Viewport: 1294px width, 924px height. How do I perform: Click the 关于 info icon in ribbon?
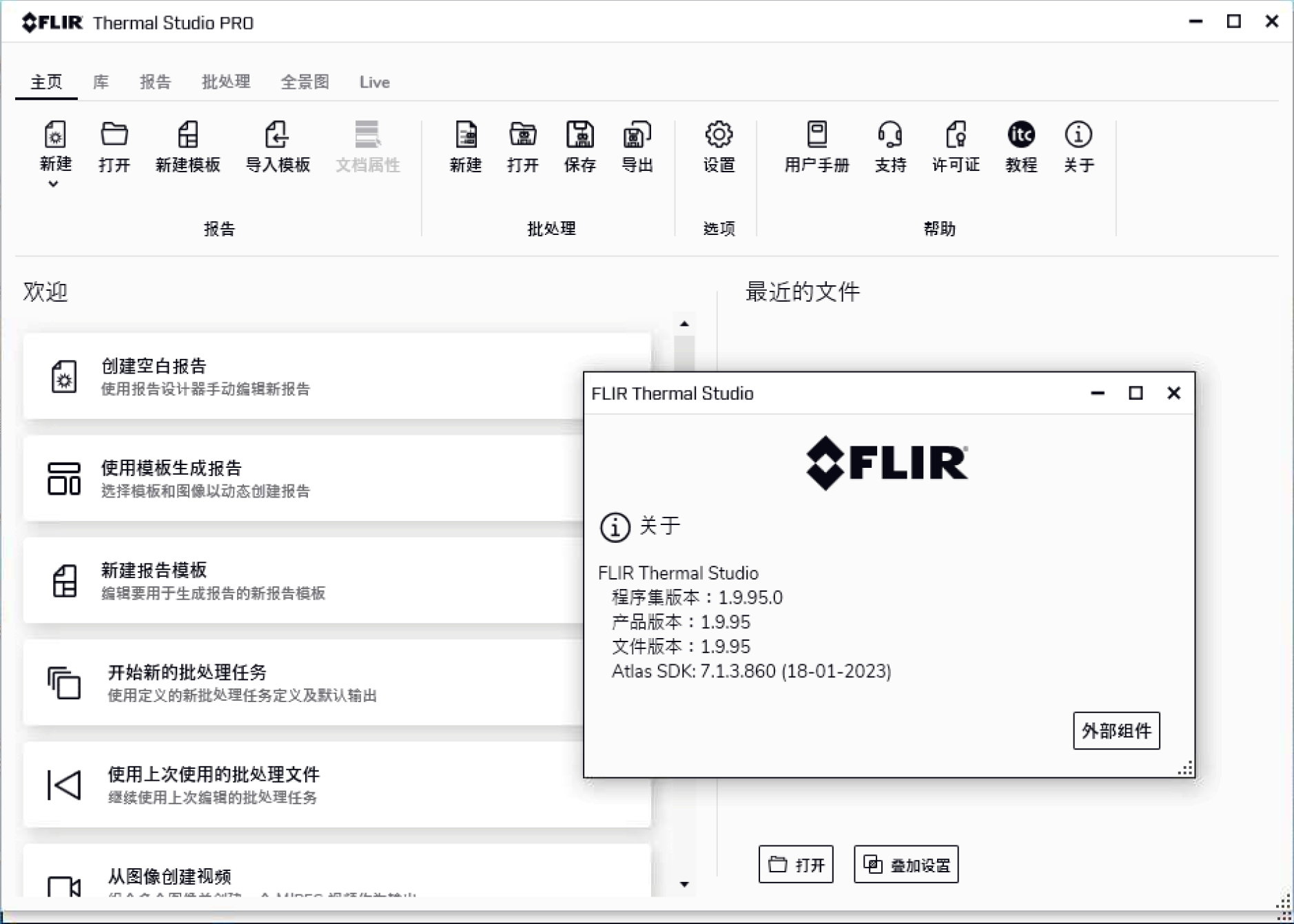coord(1078,134)
